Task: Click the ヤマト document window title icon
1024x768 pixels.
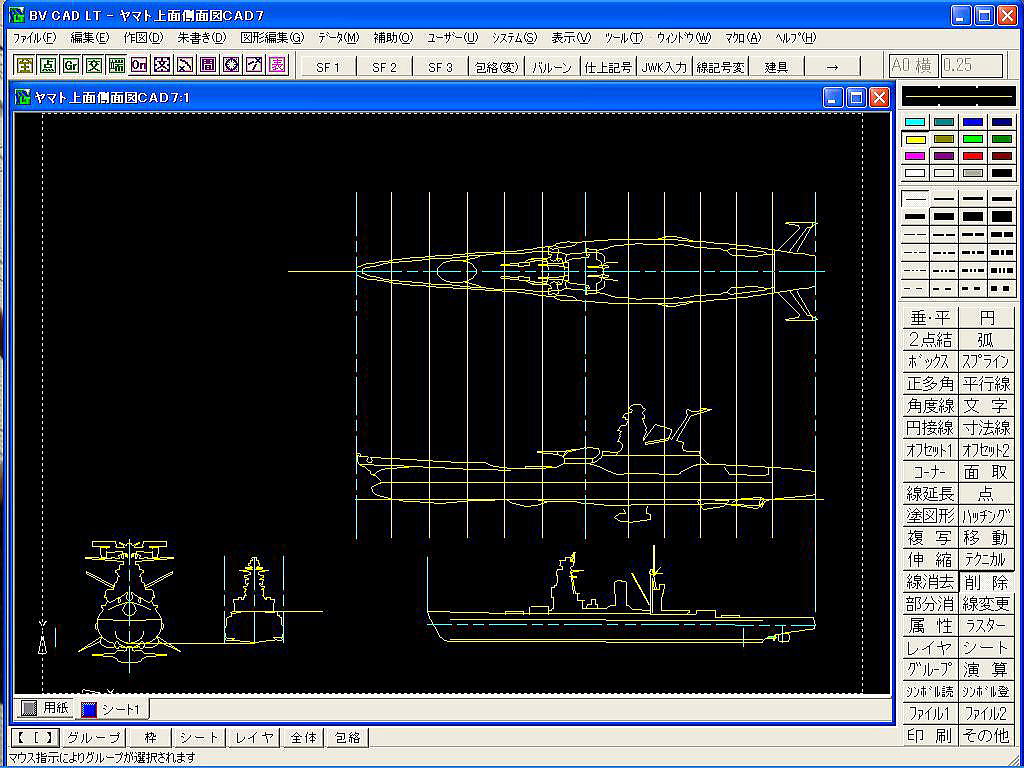Action: (x=23, y=97)
